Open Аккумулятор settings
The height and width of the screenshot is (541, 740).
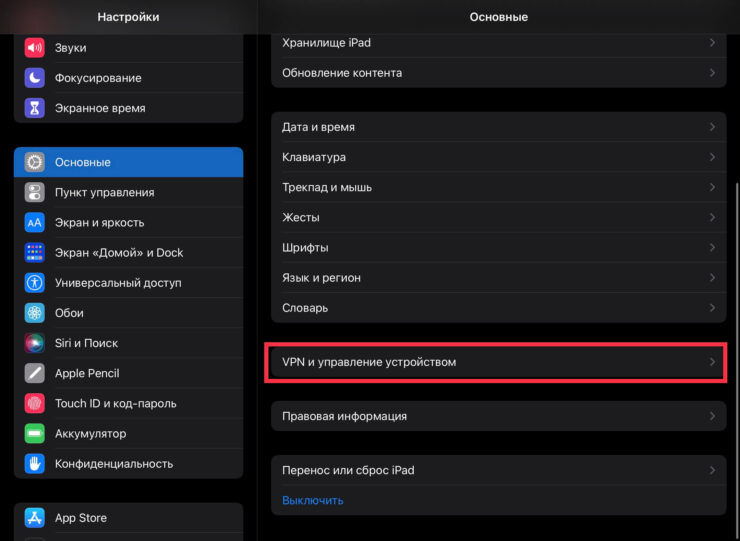pos(128,434)
